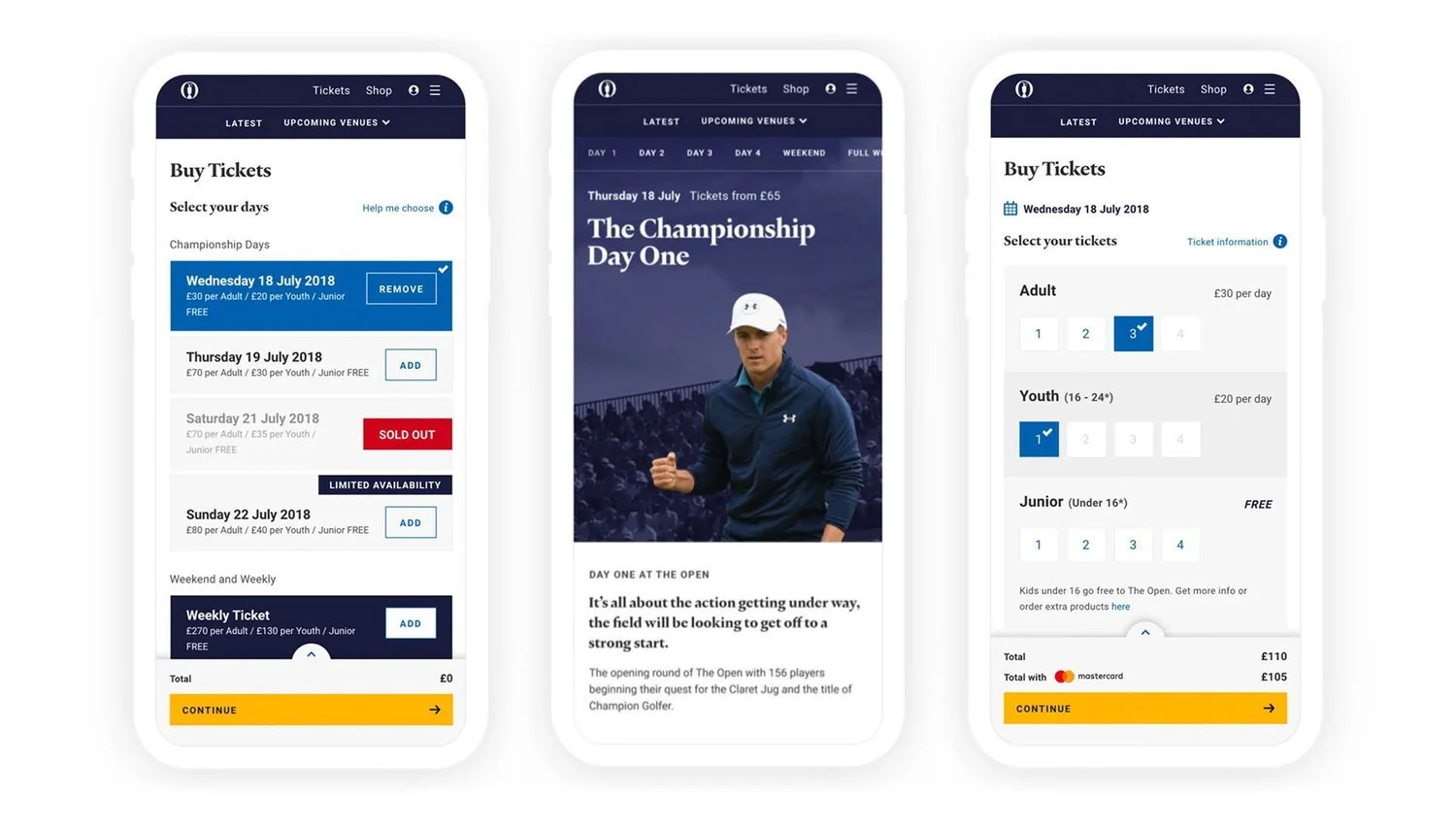Expand Upcoming Venues dropdown on left phone
This screenshot has height=831, width=1456.
(x=337, y=122)
